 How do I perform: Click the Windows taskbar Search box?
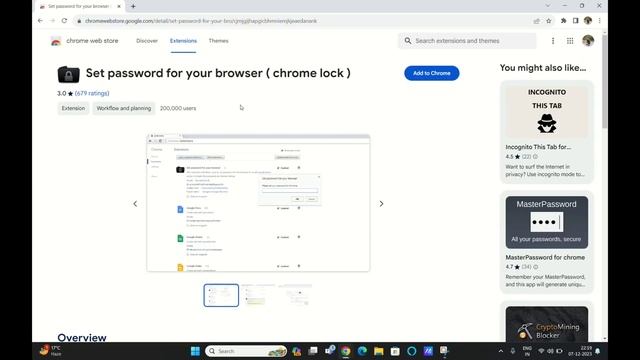tap(246, 351)
